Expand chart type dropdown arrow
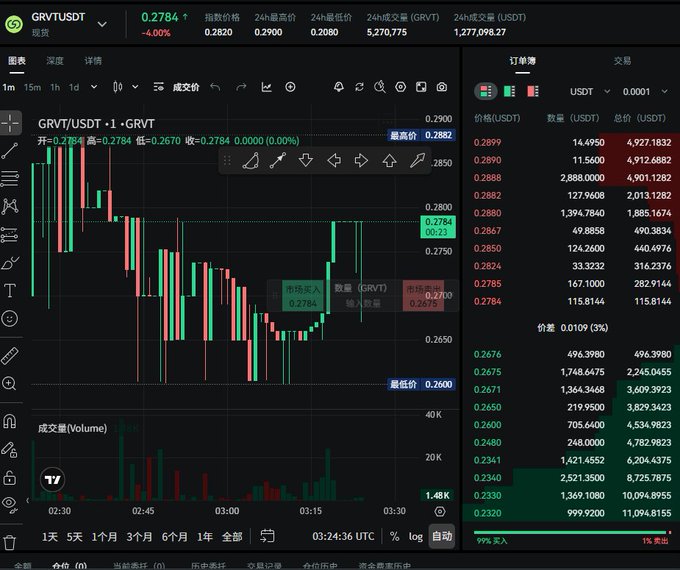The image size is (680, 570). tap(135, 87)
